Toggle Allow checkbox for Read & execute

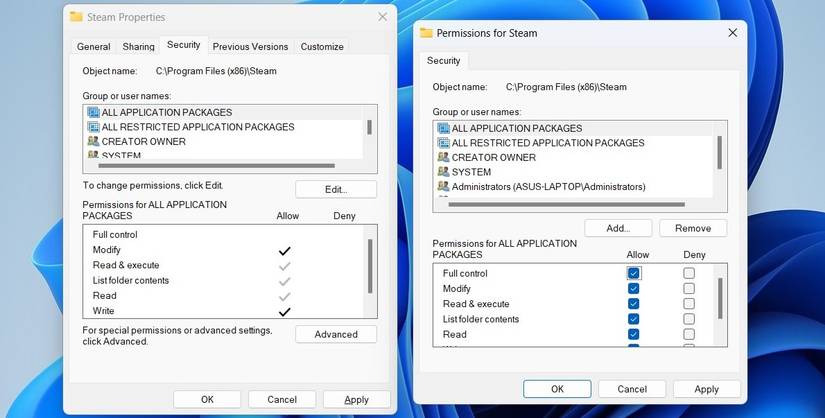[x=633, y=304]
